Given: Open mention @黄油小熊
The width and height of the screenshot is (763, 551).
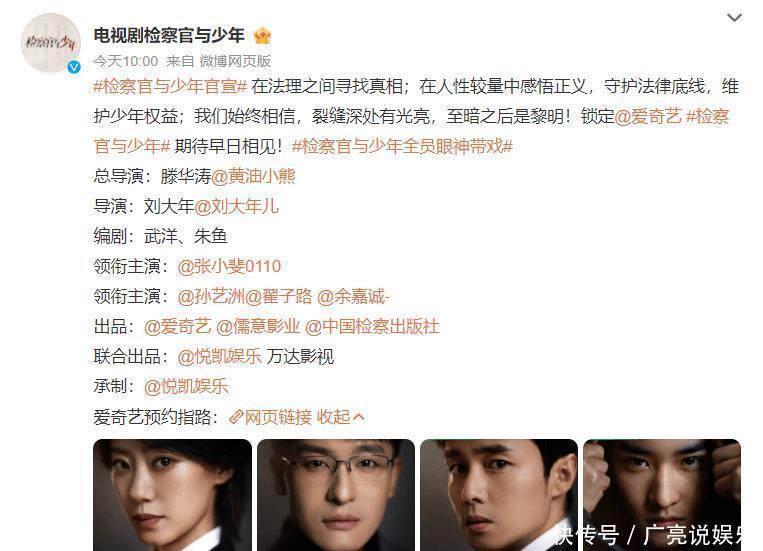Looking at the screenshot, I should [254, 176].
